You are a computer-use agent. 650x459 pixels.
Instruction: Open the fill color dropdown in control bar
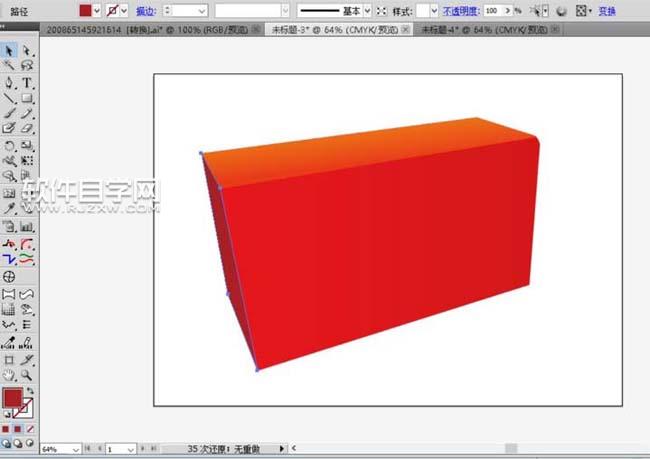[x=97, y=10]
